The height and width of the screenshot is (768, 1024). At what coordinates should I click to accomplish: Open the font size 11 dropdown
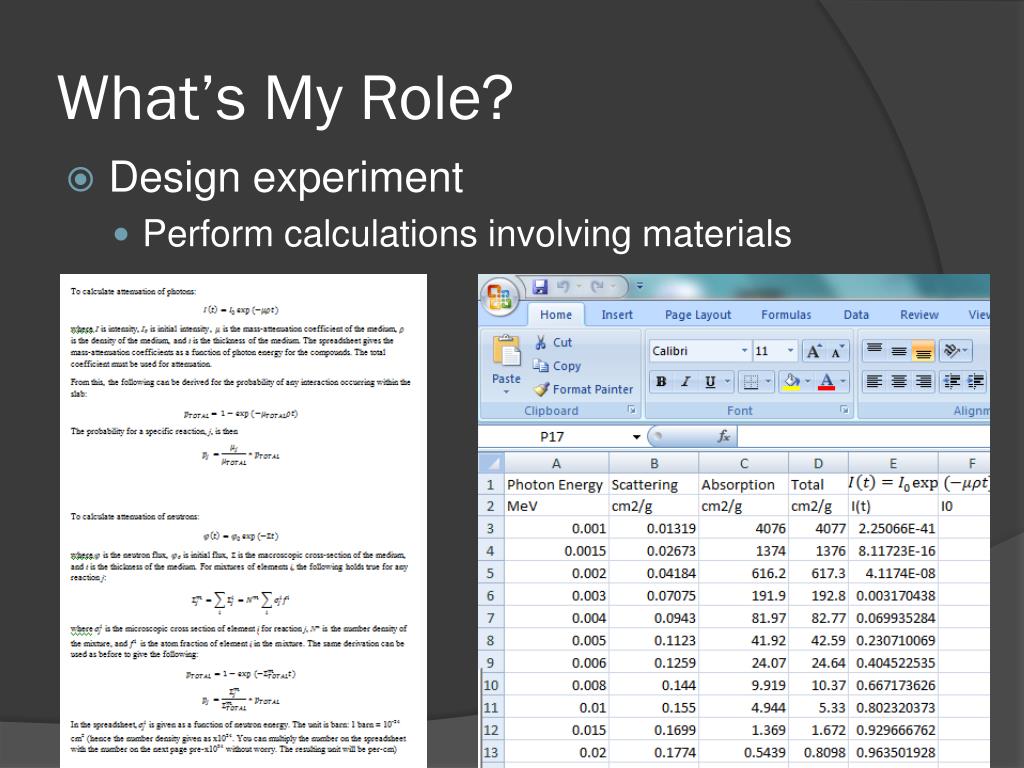pos(790,351)
